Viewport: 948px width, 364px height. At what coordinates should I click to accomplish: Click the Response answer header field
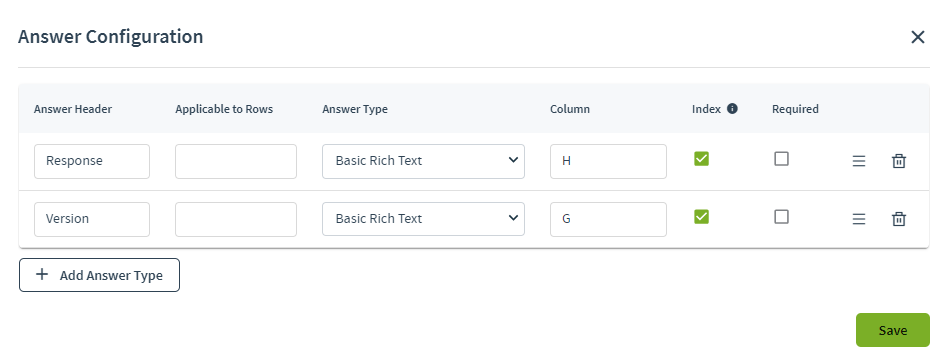pyautogui.click(x=92, y=161)
